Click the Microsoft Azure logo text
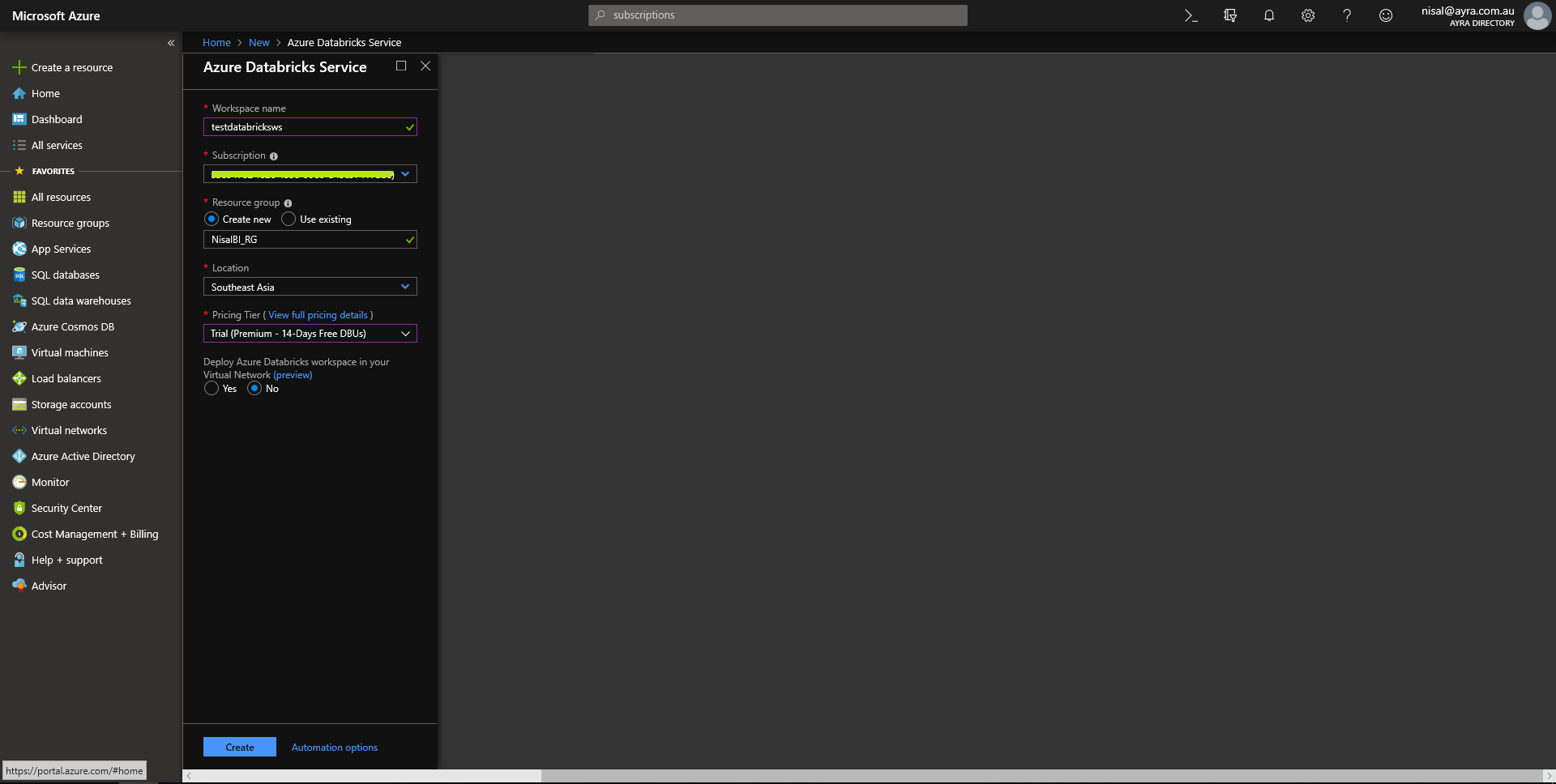 [56, 15]
